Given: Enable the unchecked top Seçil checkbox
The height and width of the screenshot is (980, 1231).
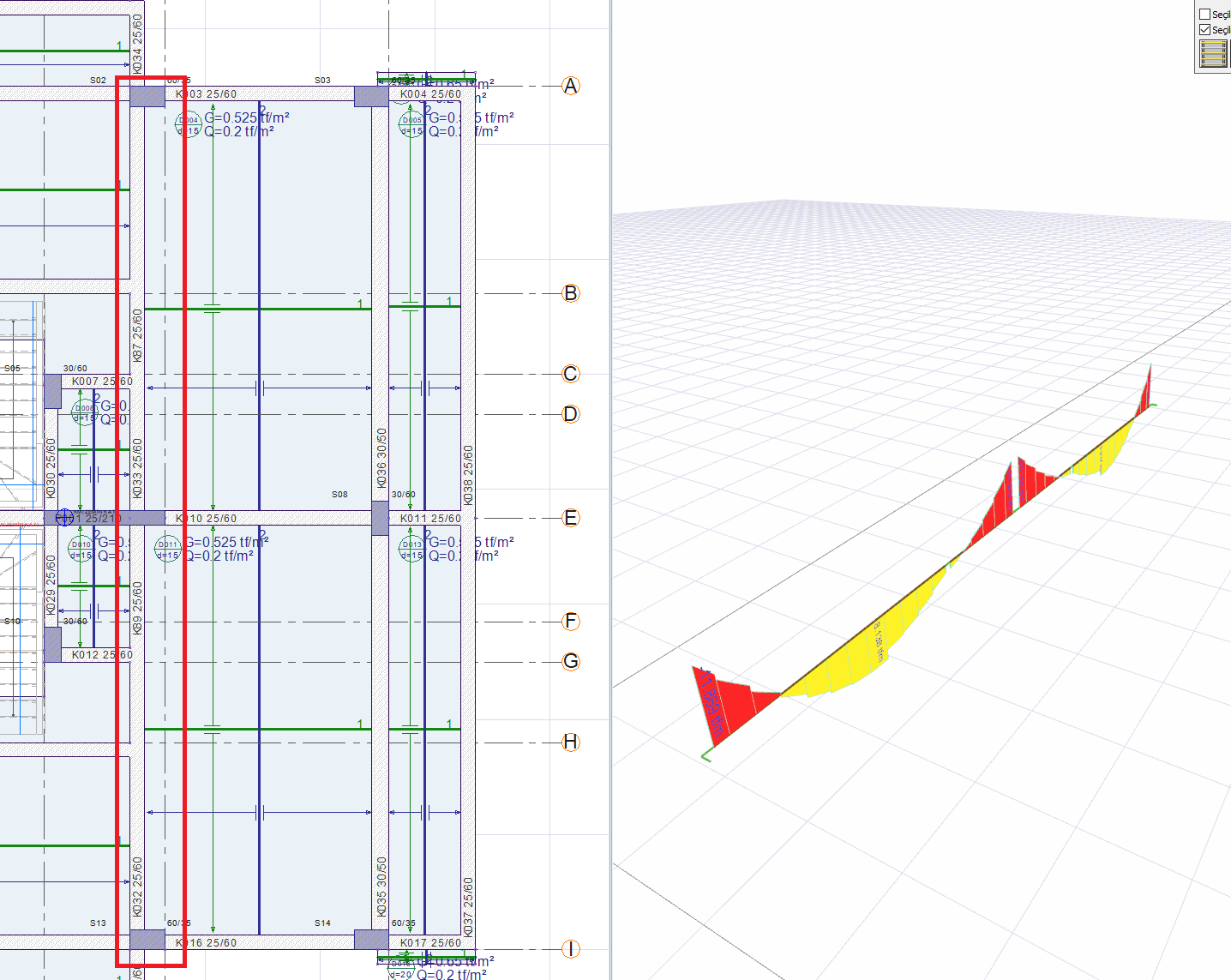Looking at the screenshot, I should click(1204, 15).
